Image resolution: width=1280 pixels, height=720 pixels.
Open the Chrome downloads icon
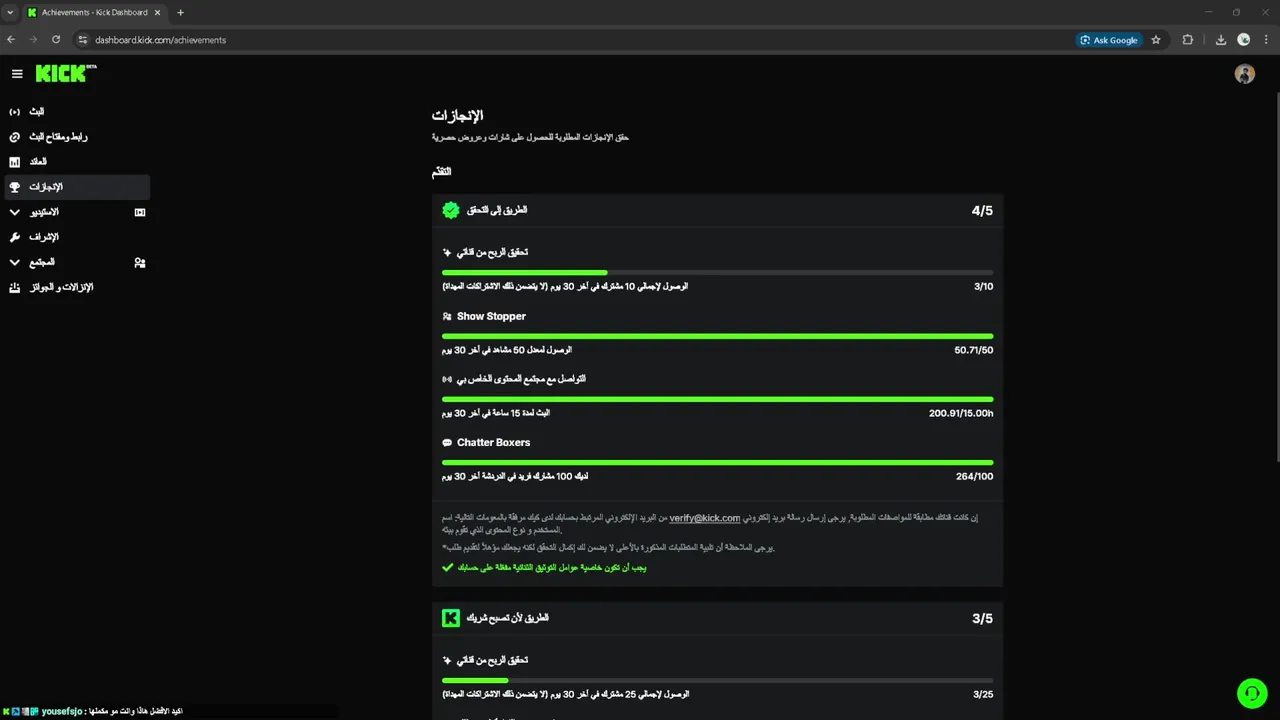click(1221, 40)
